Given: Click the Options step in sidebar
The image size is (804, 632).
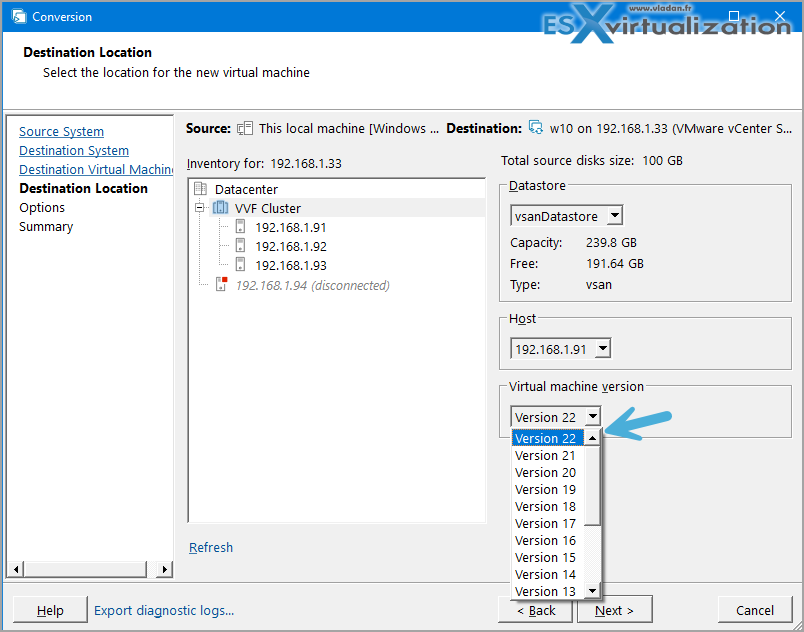Looking at the screenshot, I should click(x=42, y=207).
